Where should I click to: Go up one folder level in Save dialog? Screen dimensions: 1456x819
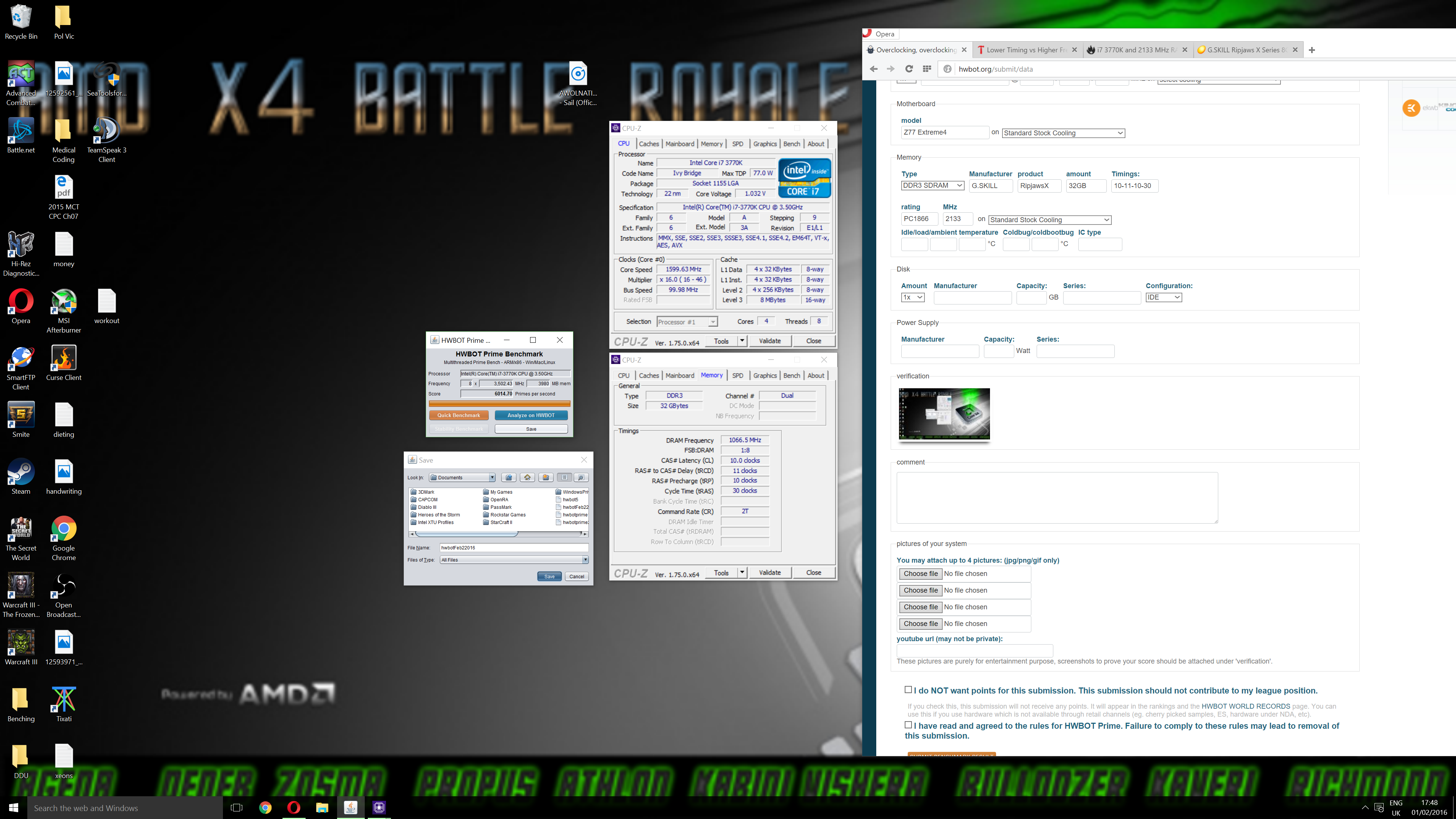tap(509, 478)
